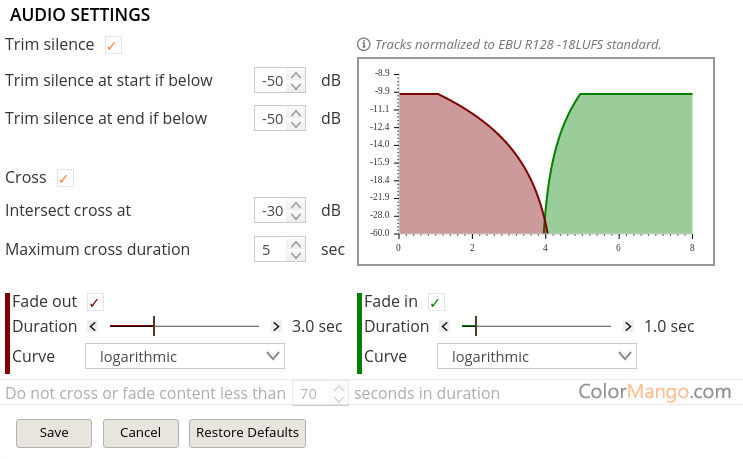This screenshot has width=743, height=459.
Task: Toggle the Trim silence checkbox
Action: [112, 45]
